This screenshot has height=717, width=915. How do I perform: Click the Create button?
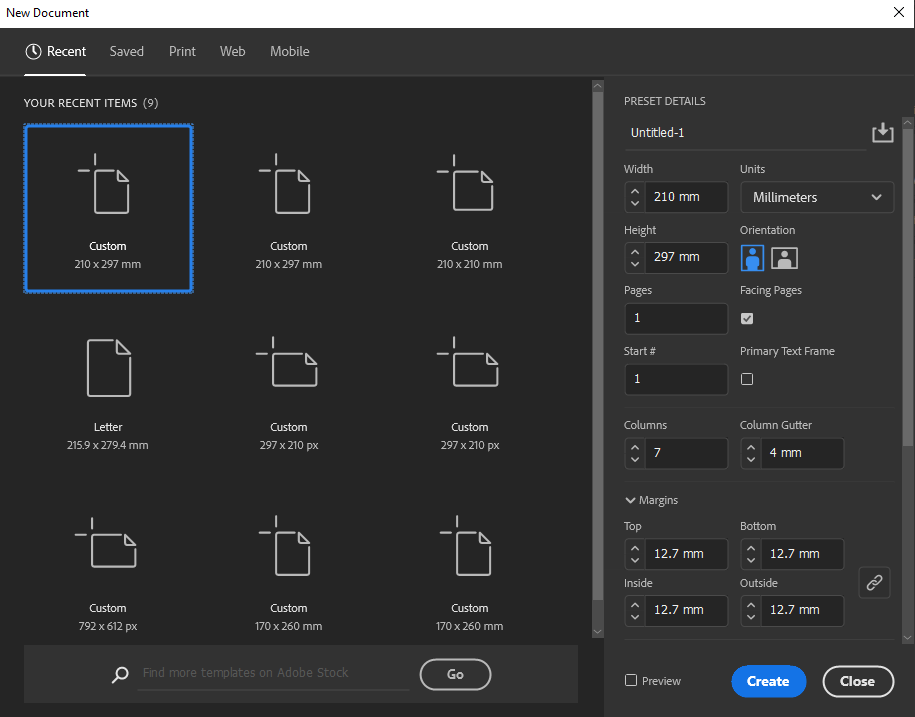[768, 681]
